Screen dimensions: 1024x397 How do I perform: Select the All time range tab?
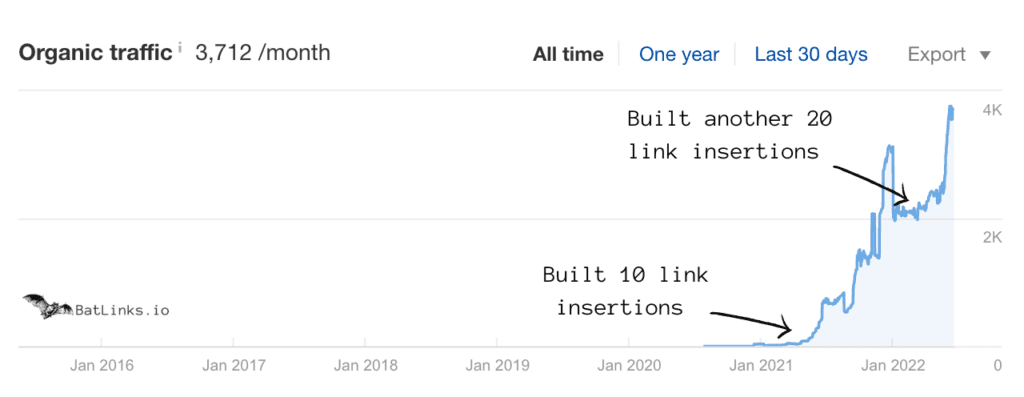(x=568, y=54)
